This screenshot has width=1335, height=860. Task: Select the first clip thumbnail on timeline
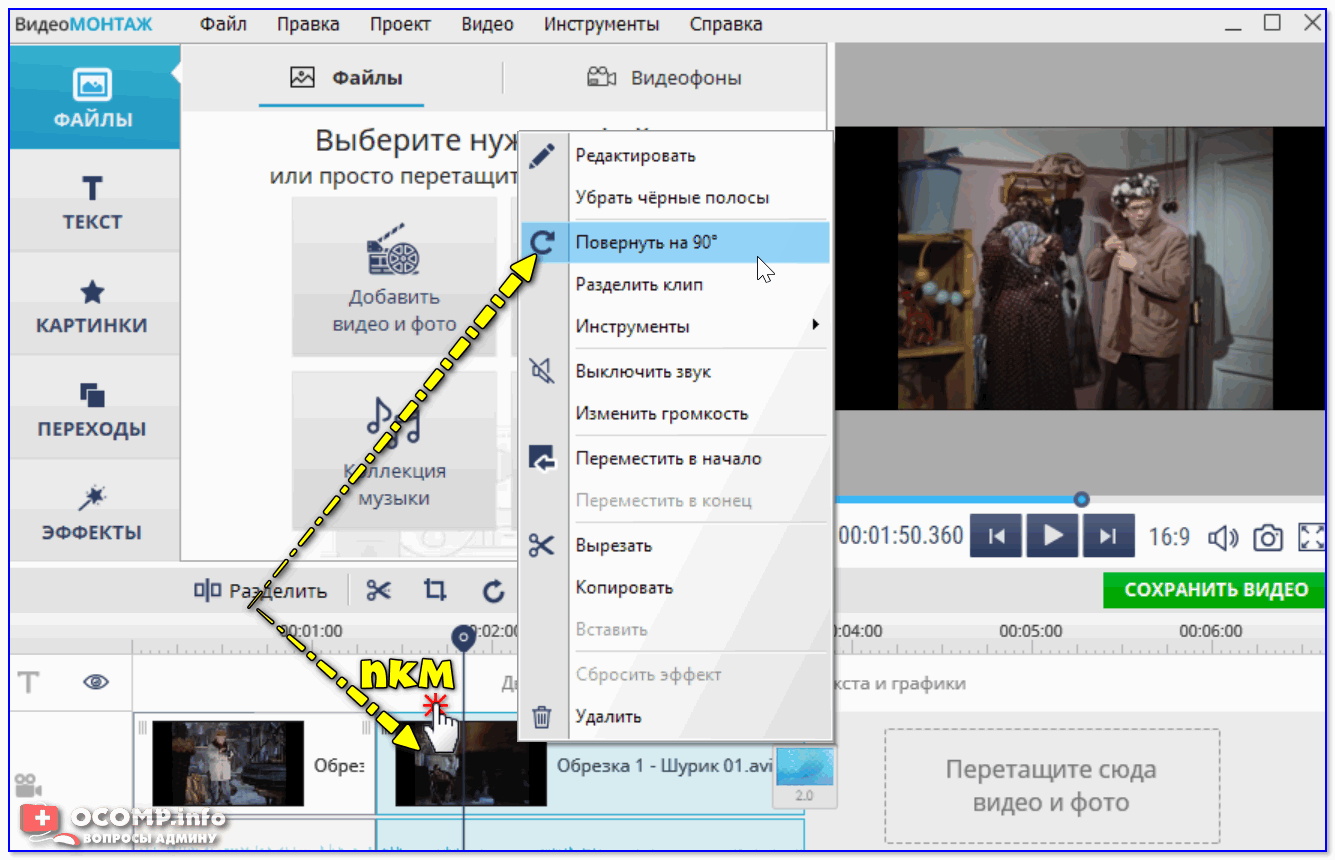pos(227,763)
